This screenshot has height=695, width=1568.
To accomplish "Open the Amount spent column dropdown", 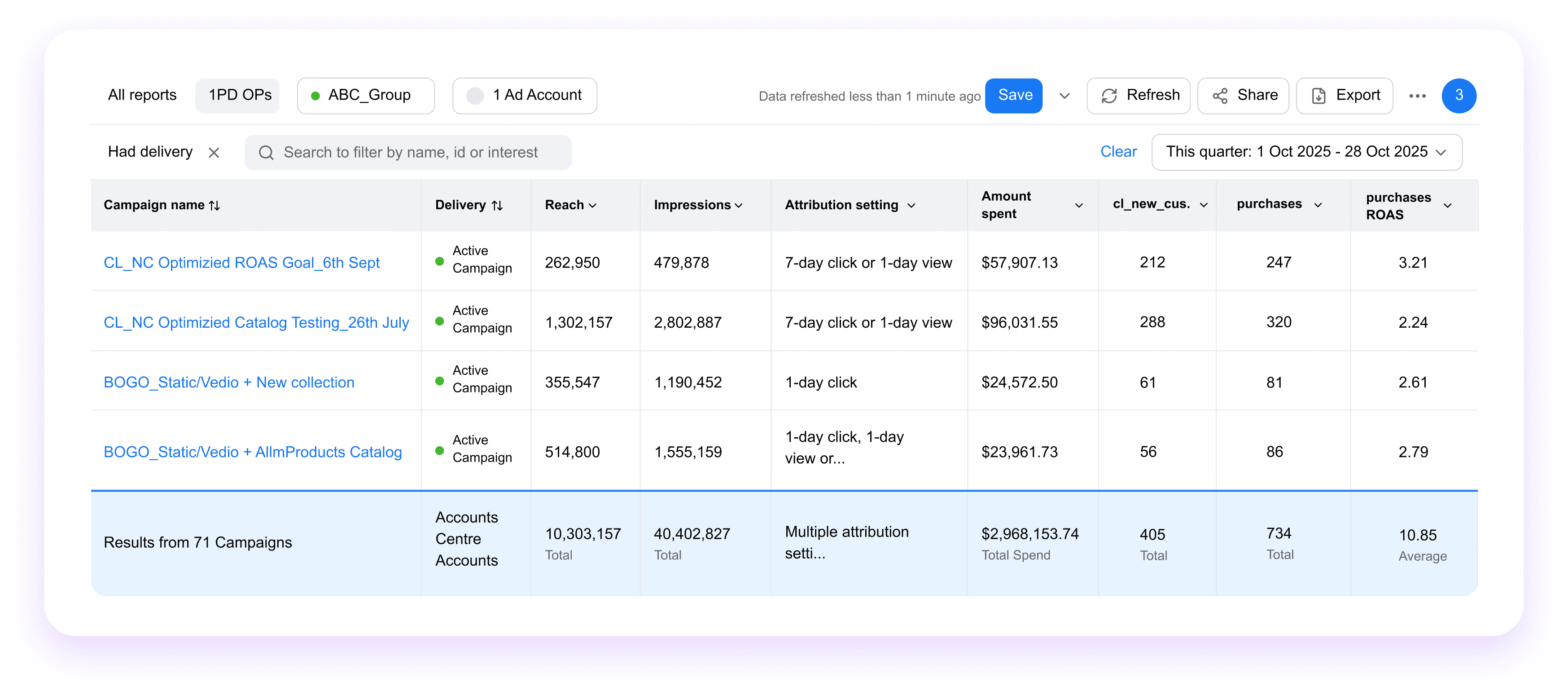I will [x=1078, y=205].
